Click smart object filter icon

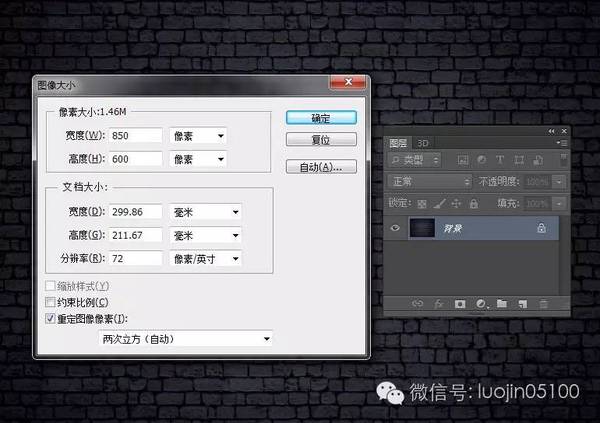(x=538, y=160)
